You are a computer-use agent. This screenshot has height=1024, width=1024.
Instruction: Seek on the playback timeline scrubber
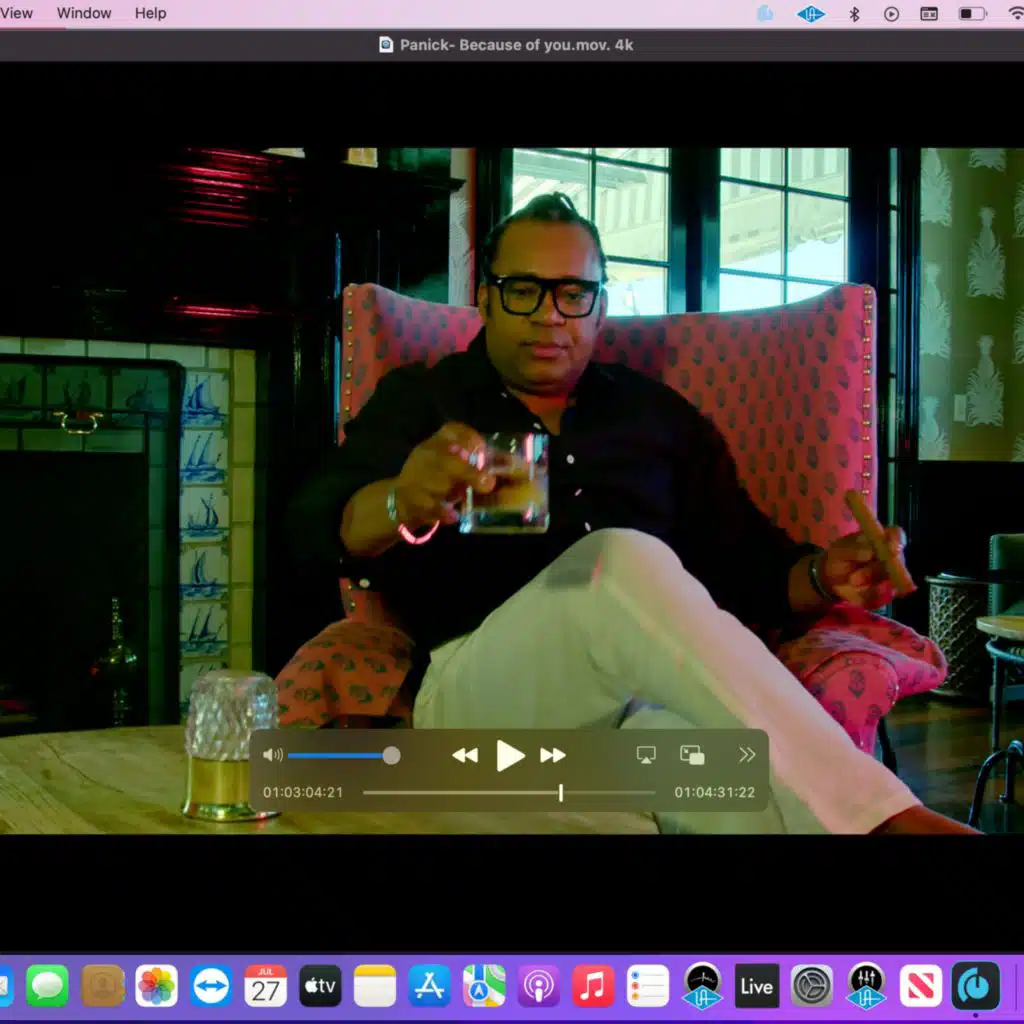509,792
